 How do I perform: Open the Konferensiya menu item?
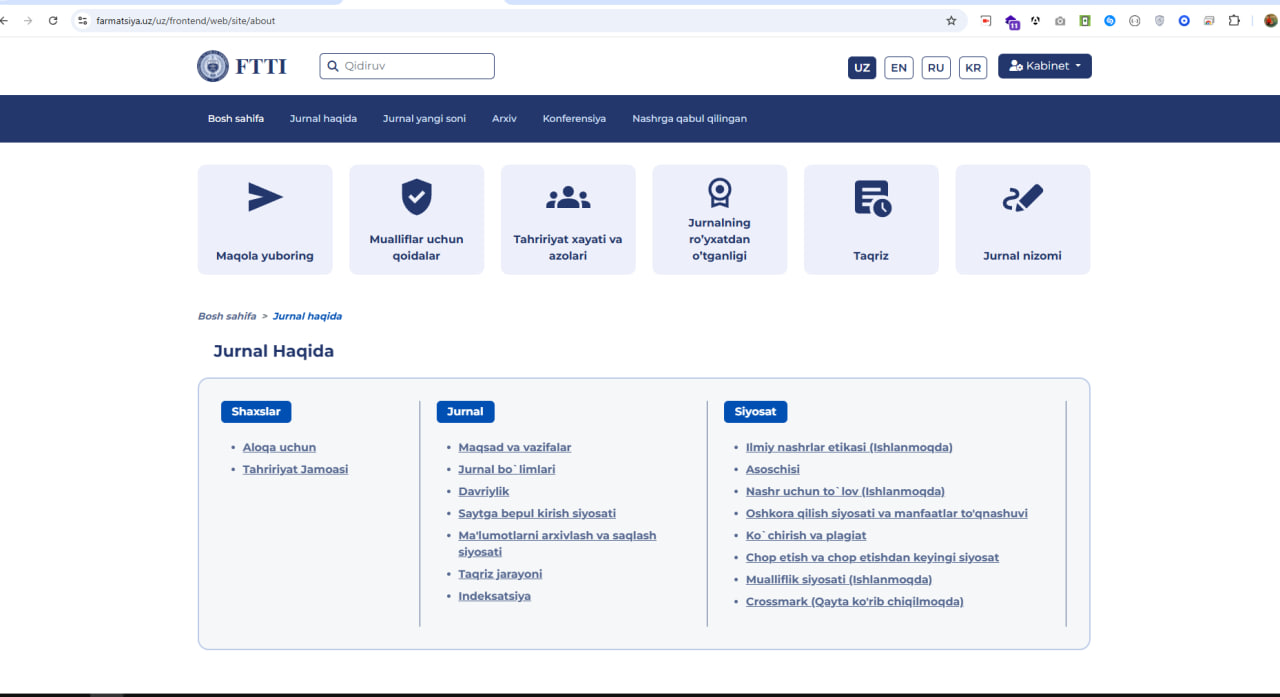click(x=574, y=119)
